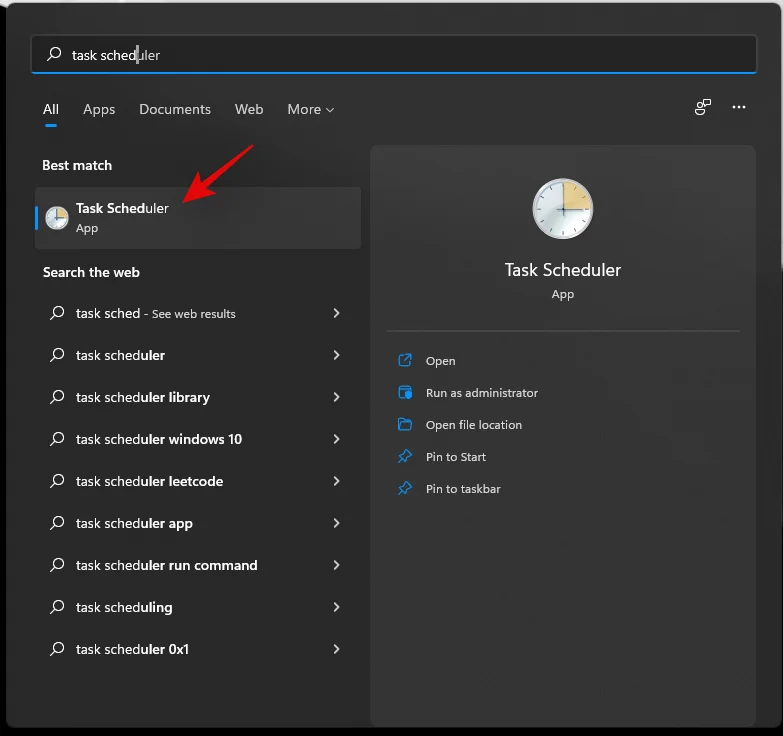Switch to the Documents tab
Viewport: 783px width, 736px height.
click(175, 109)
